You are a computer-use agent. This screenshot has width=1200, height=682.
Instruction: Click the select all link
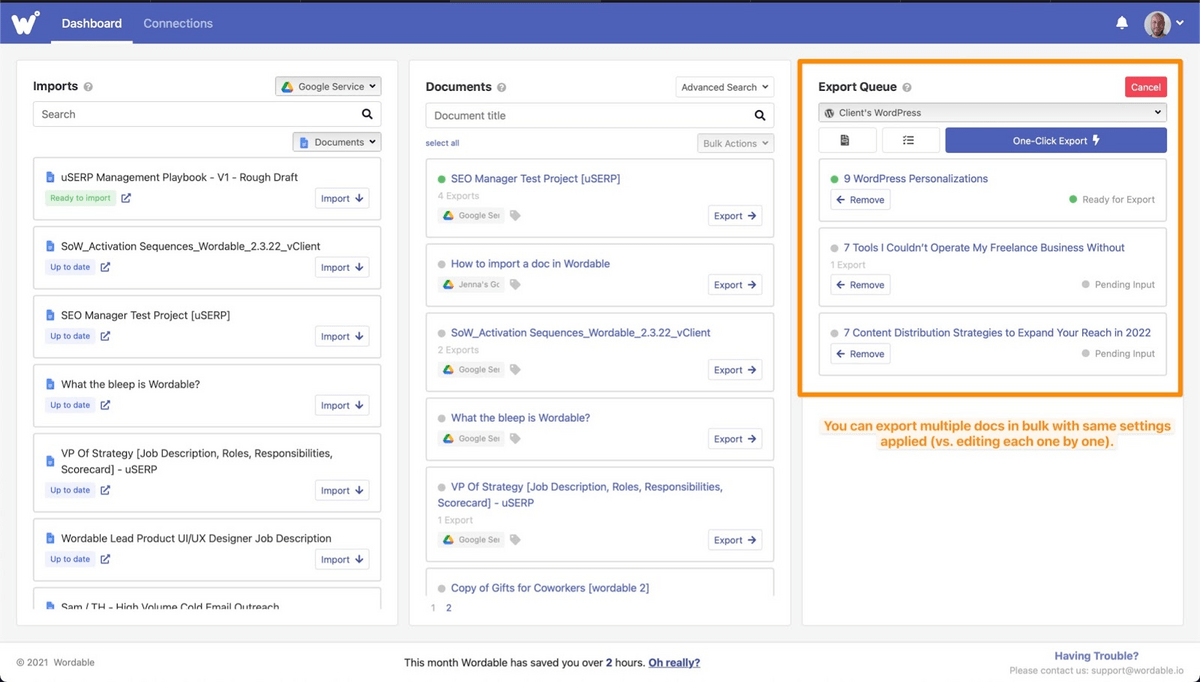[442, 143]
